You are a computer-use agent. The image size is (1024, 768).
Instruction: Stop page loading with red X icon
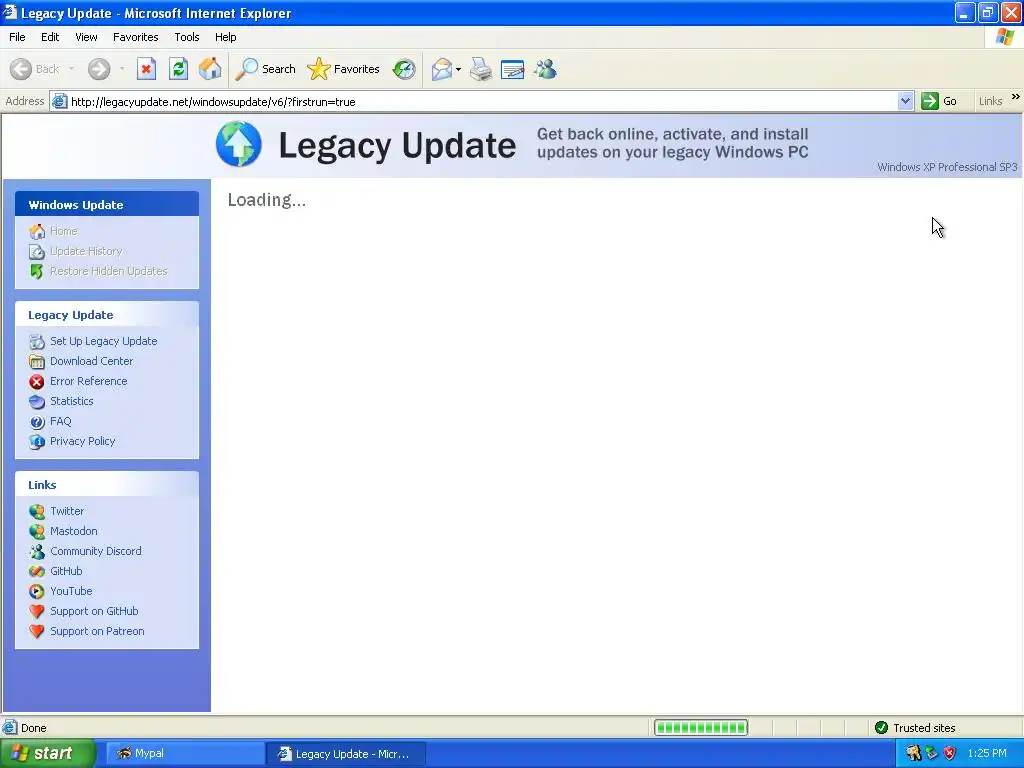point(146,69)
